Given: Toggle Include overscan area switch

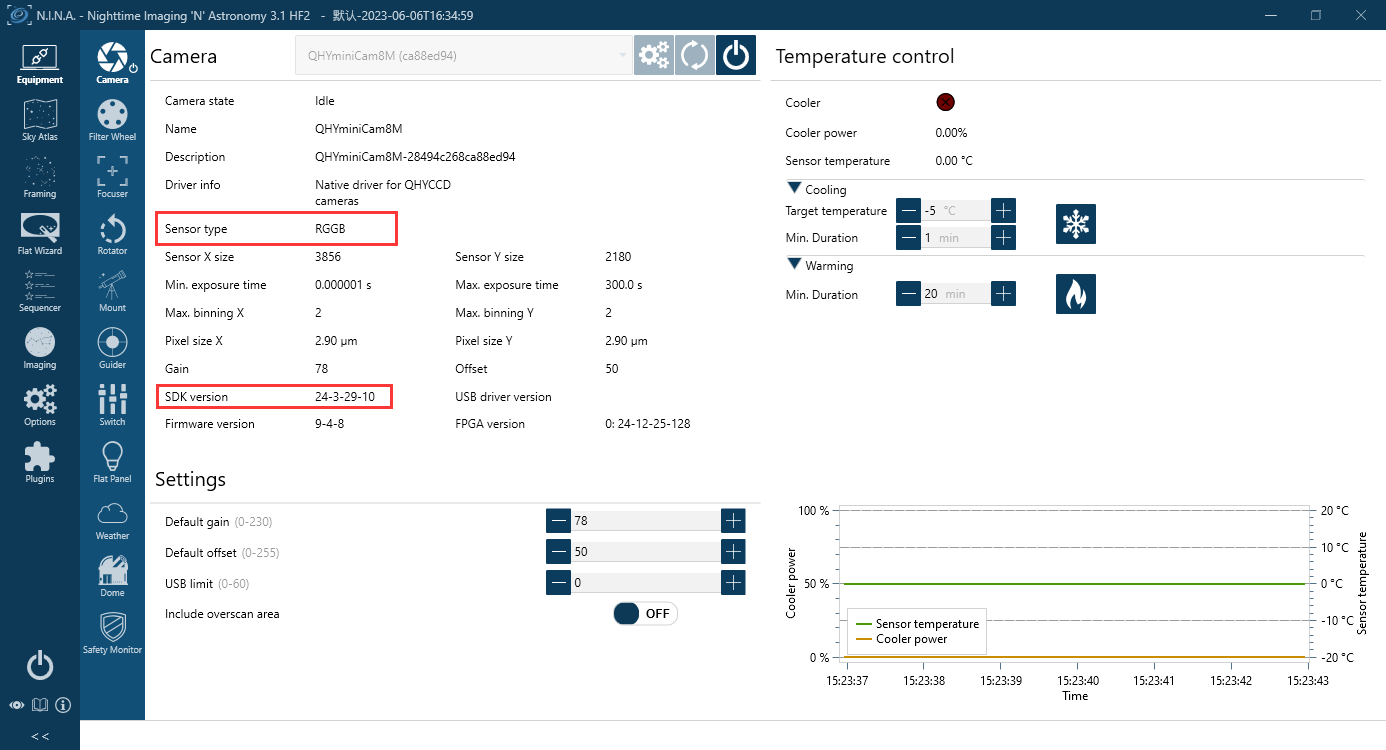Looking at the screenshot, I should (645, 614).
